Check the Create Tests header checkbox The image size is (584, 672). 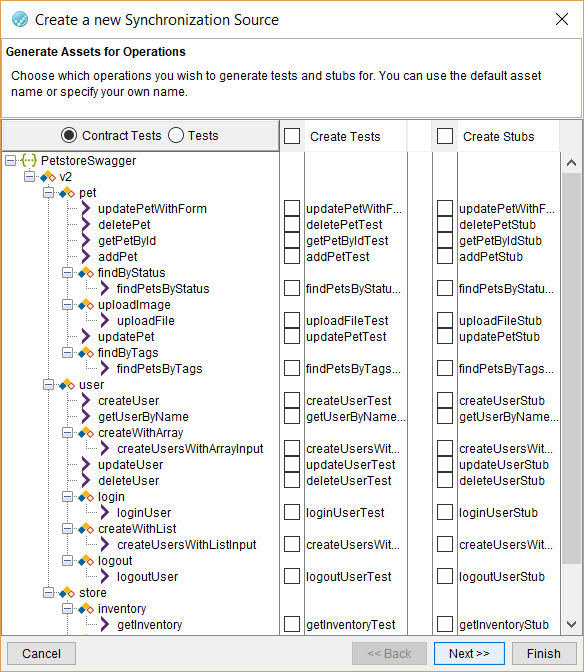292,136
